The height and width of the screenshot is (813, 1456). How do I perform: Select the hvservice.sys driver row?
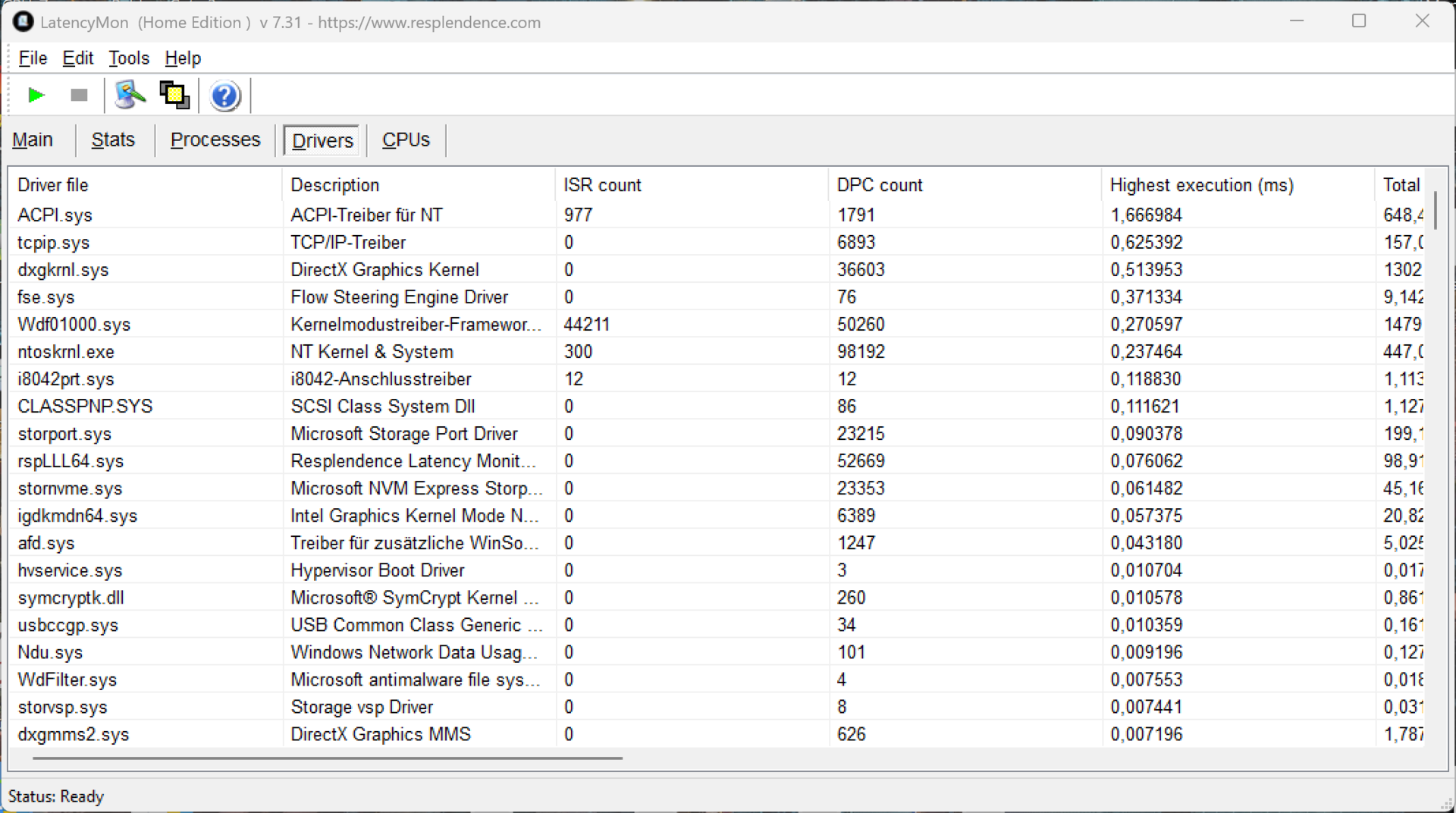pyautogui.click(x=717, y=570)
